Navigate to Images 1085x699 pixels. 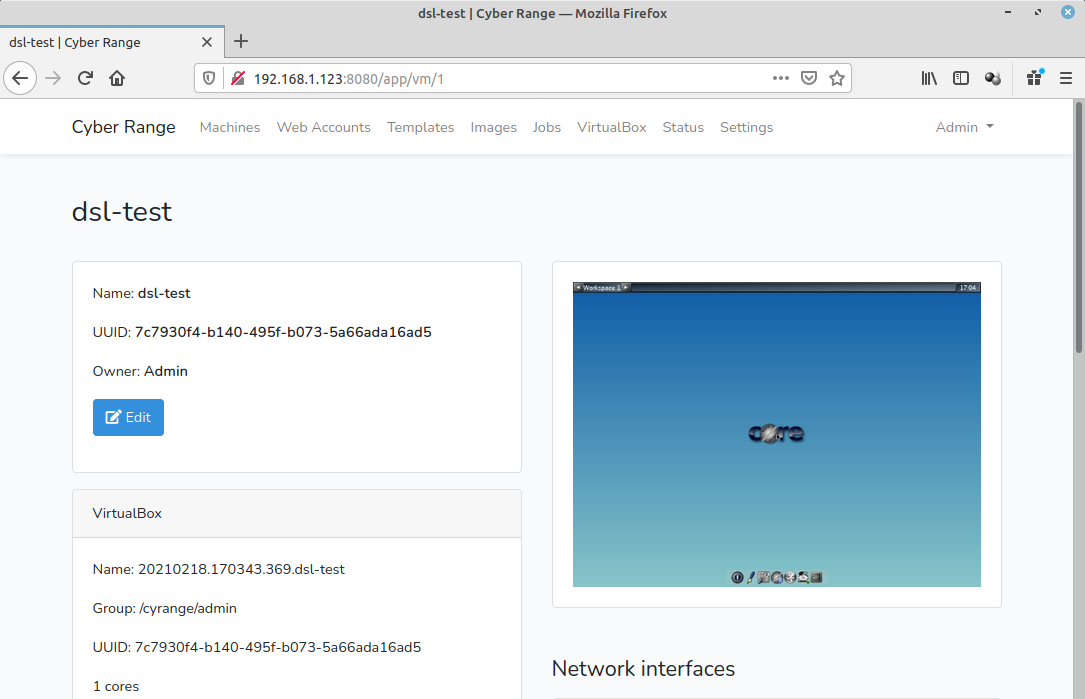tap(493, 127)
